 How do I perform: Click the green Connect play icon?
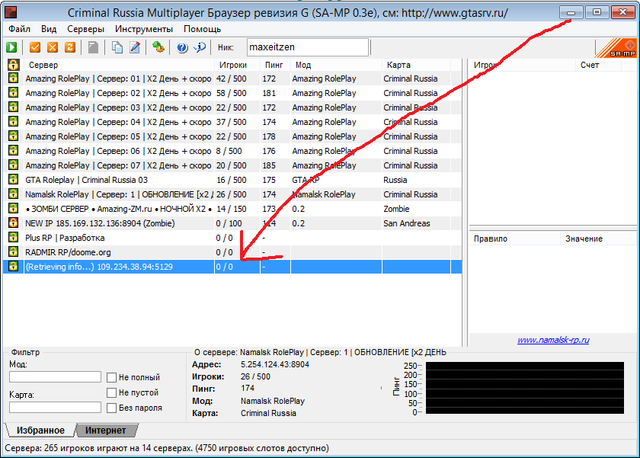point(11,47)
